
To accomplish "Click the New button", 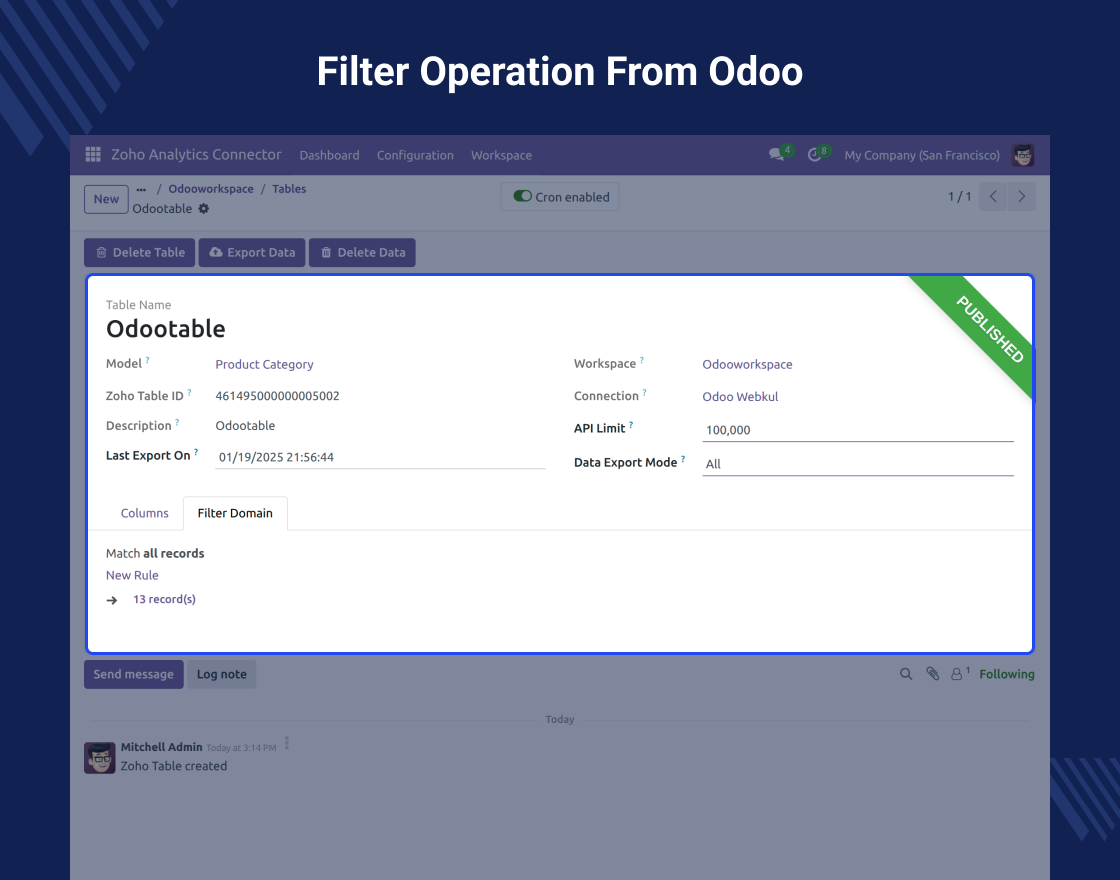I will tap(106, 199).
